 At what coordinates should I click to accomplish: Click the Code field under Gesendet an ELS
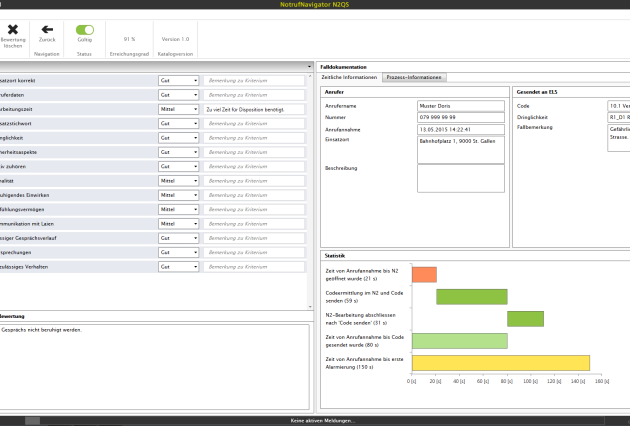(619, 106)
